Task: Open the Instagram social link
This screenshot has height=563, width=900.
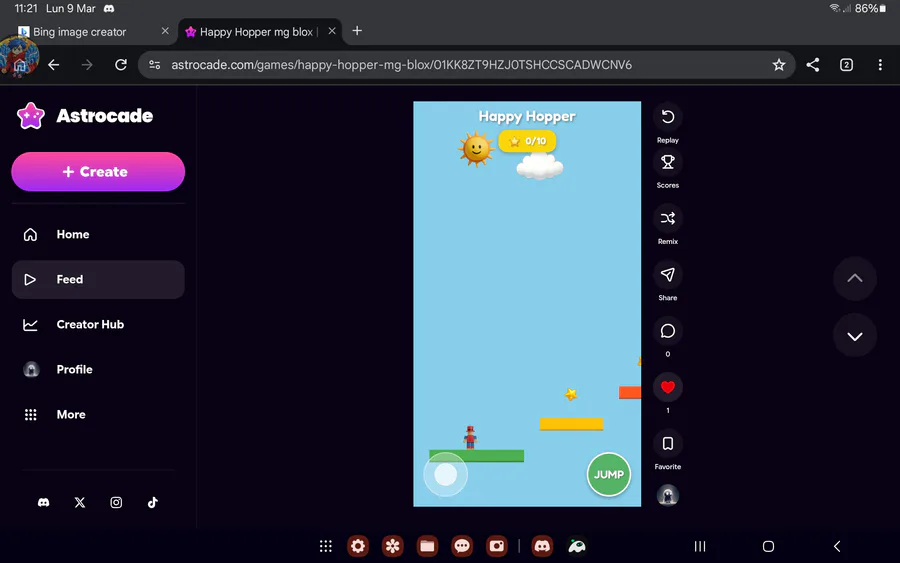Action: pos(116,503)
